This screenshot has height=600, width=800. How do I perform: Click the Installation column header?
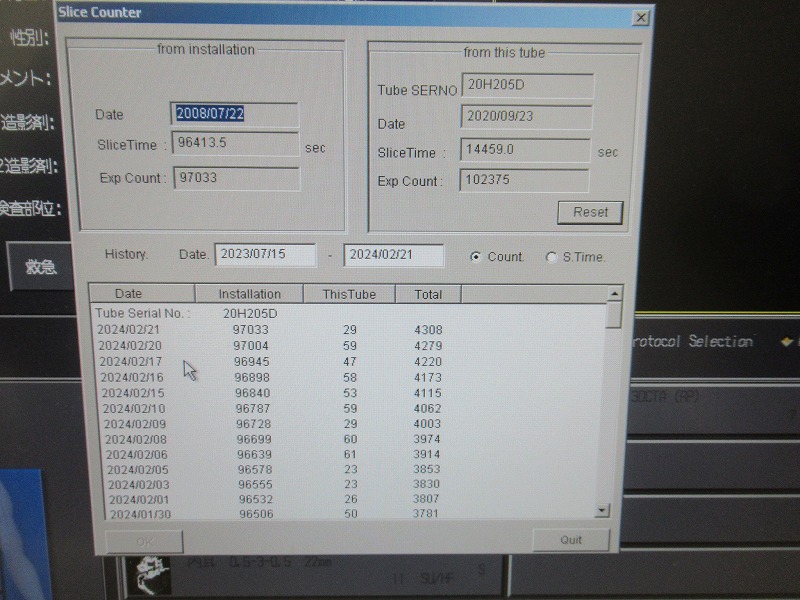click(x=249, y=294)
